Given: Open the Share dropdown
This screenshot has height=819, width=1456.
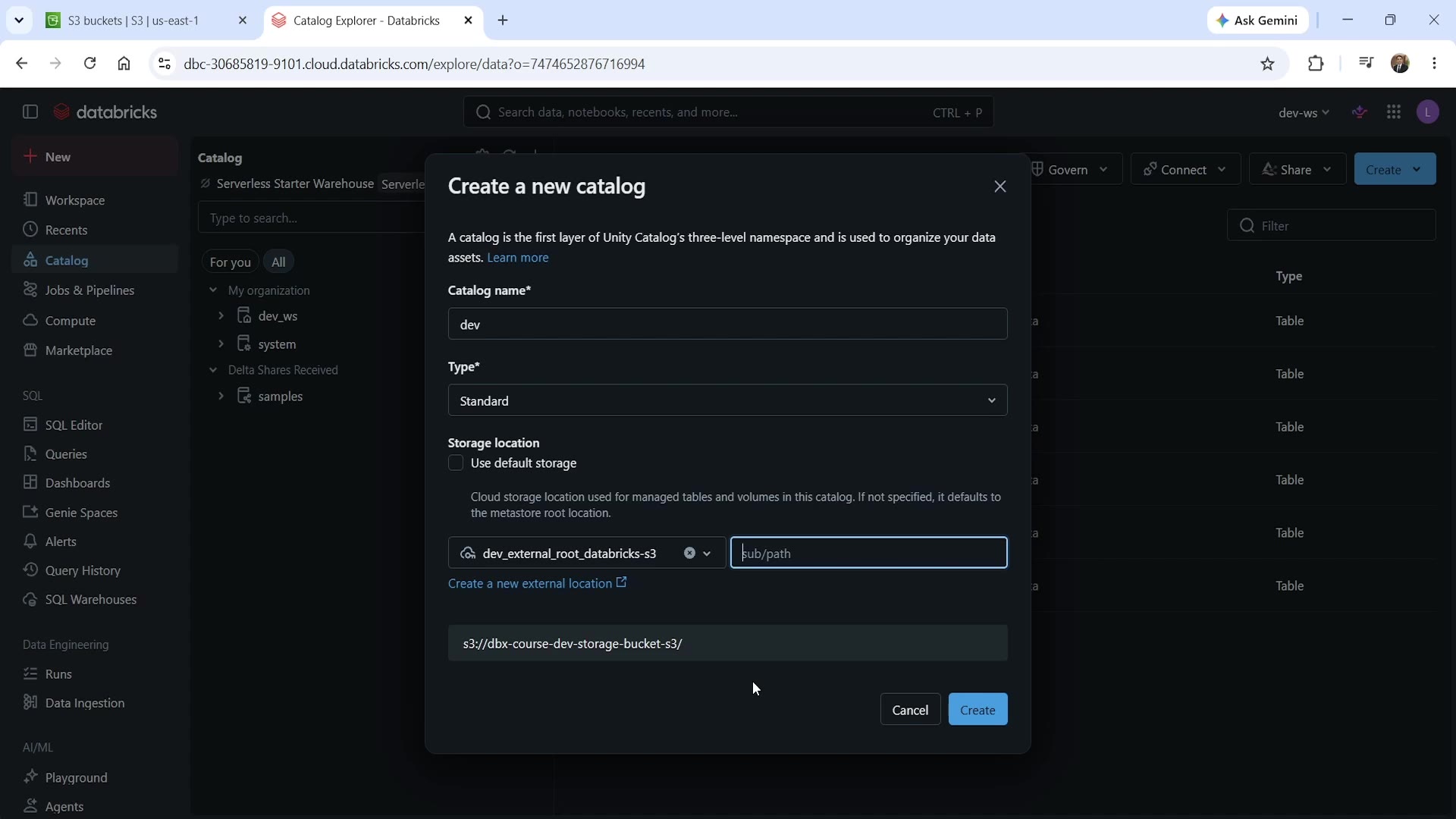Looking at the screenshot, I should (x=1298, y=169).
